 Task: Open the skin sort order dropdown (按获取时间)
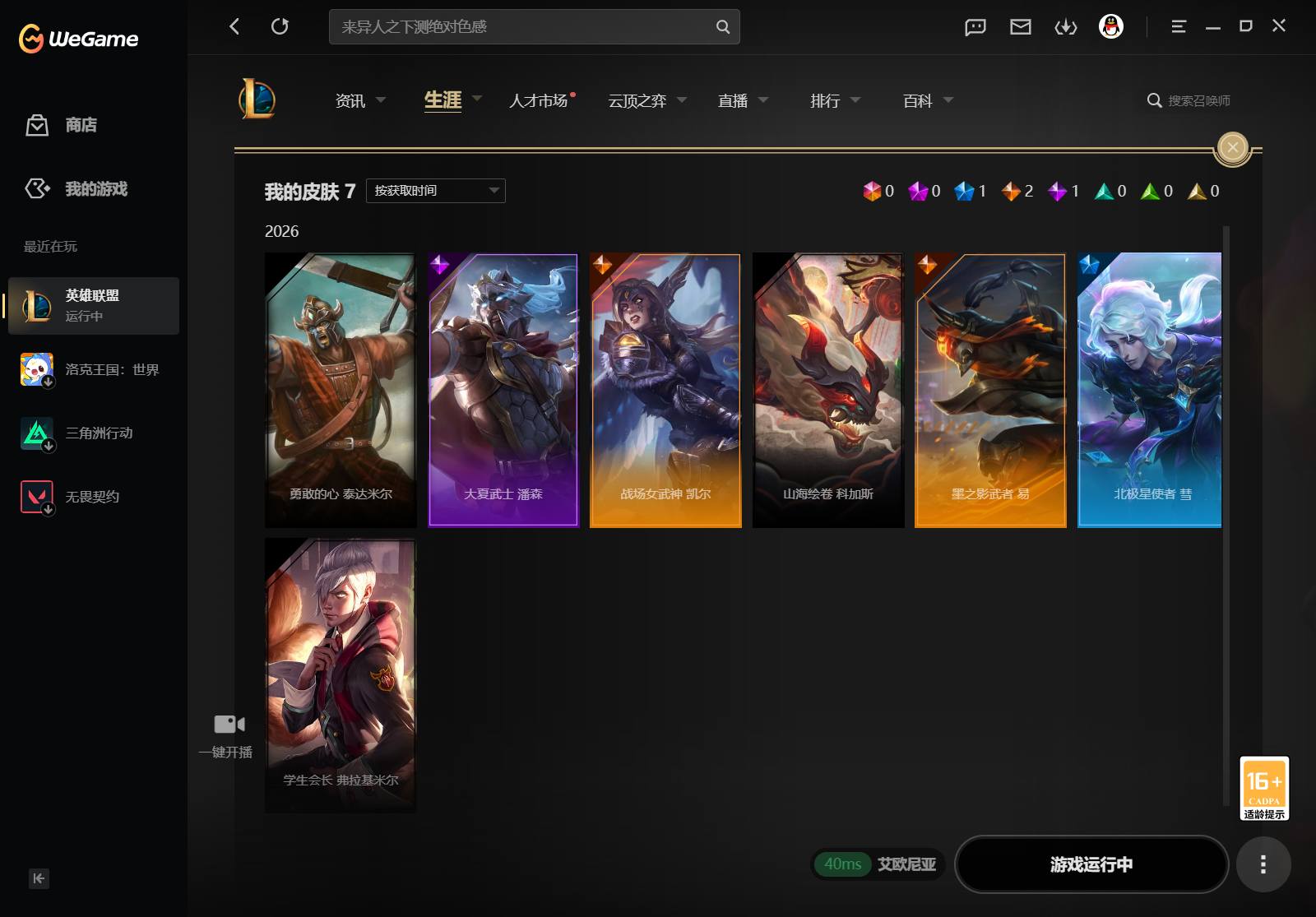[436, 191]
